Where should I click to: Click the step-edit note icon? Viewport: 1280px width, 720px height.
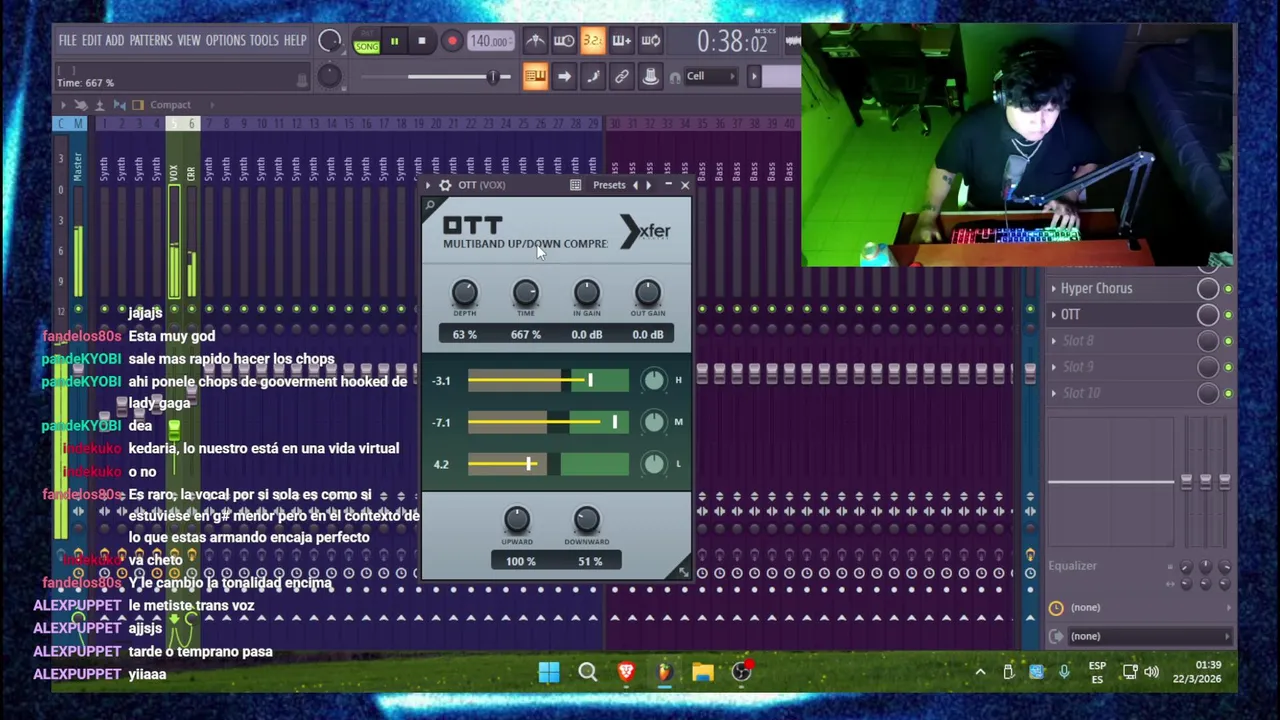(x=593, y=76)
